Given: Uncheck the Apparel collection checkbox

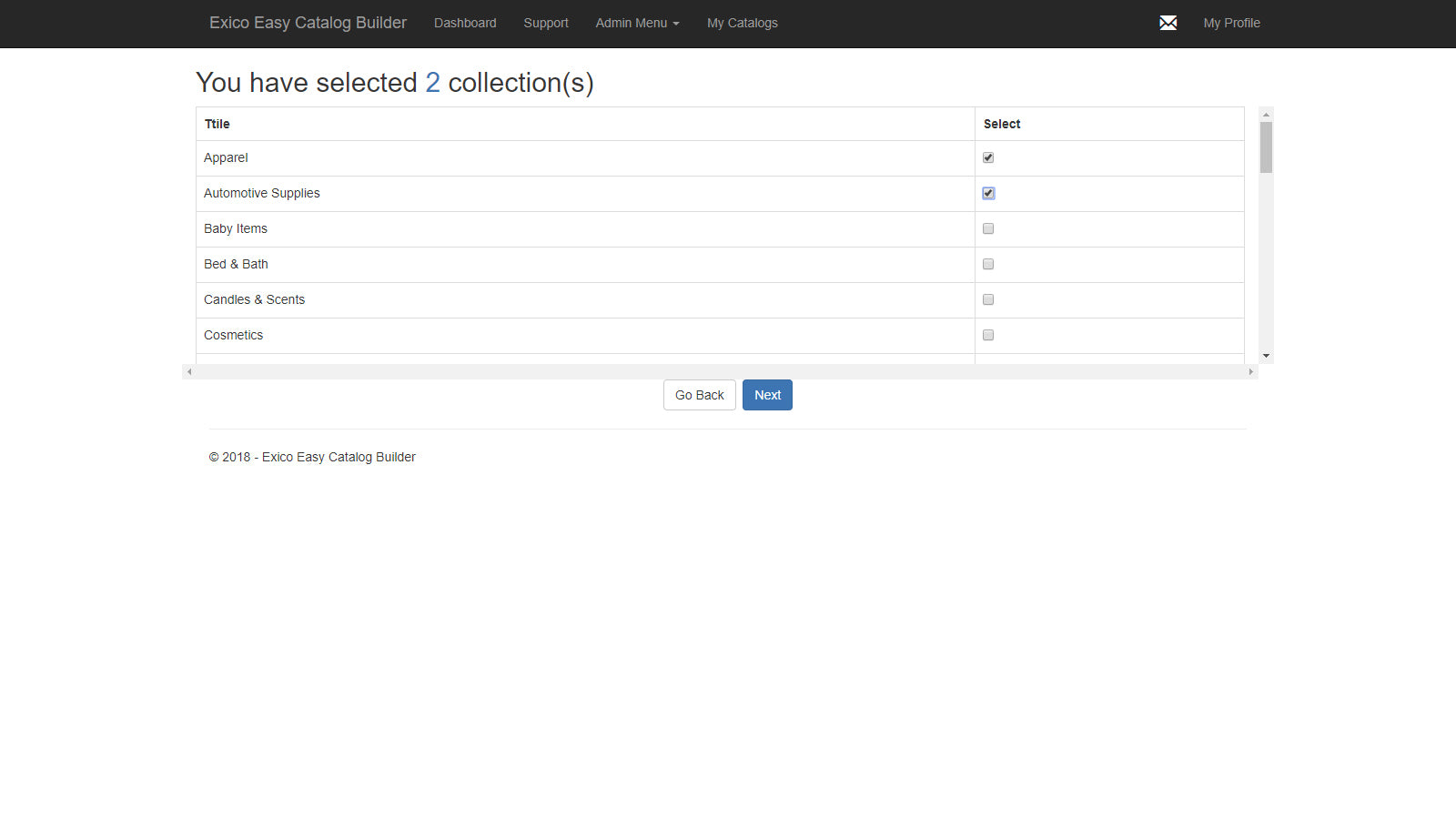Looking at the screenshot, I should [x=988, y=157].
